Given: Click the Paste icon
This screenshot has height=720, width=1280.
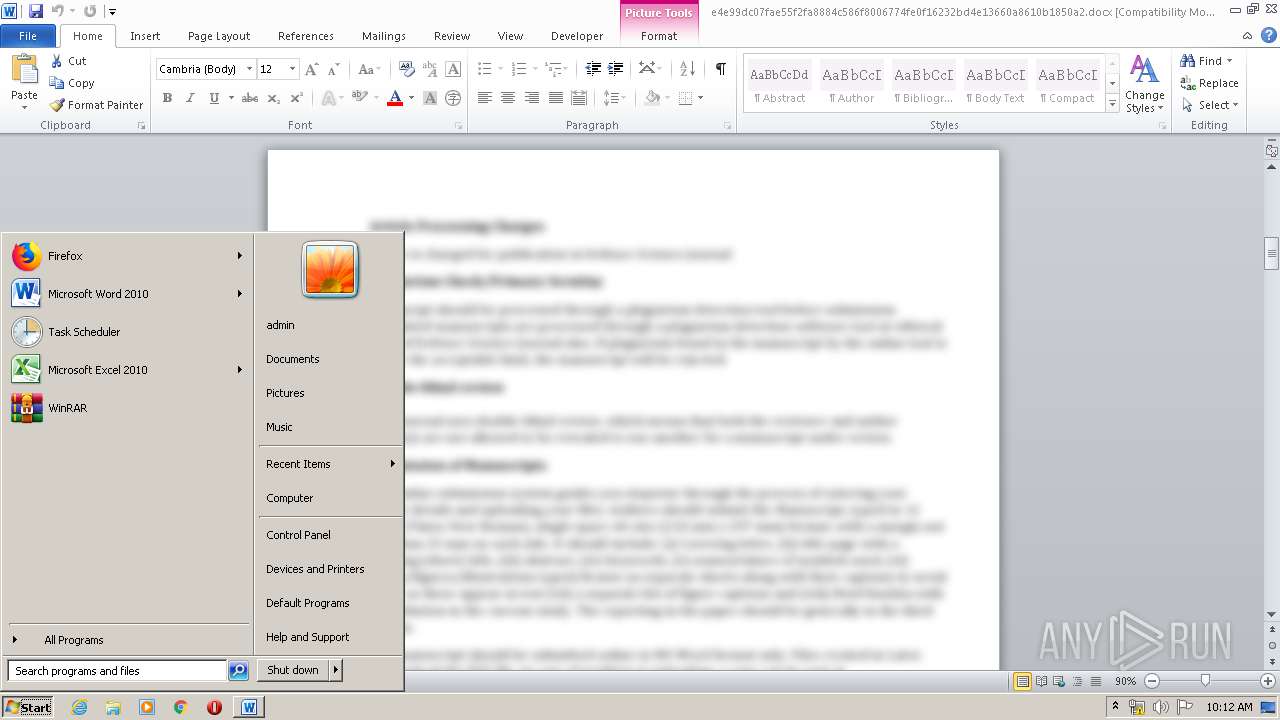Looking at the screenshot, I should click(x=24, y=70).
